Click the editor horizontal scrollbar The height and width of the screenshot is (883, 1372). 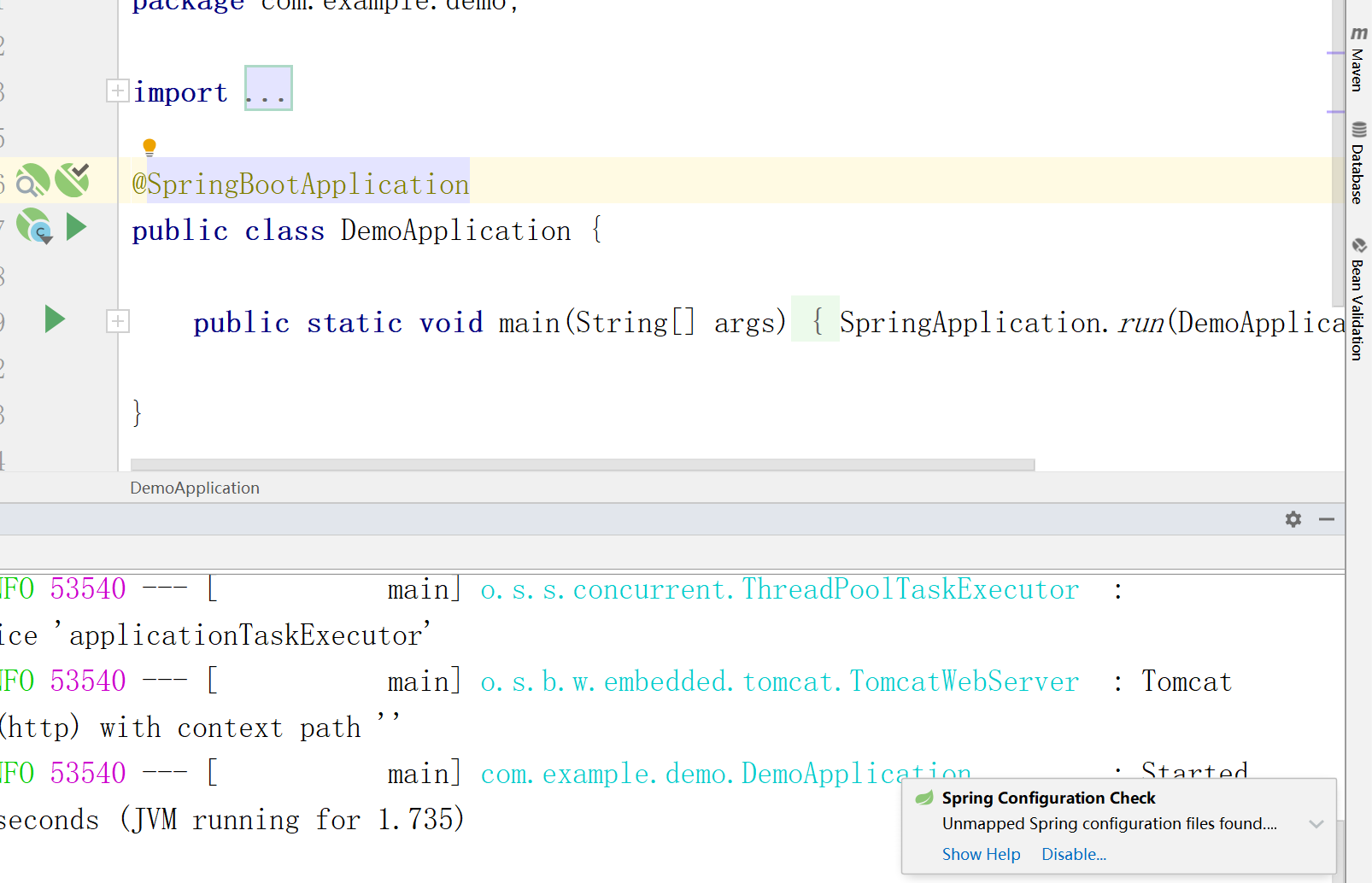[x=583, y=465]
